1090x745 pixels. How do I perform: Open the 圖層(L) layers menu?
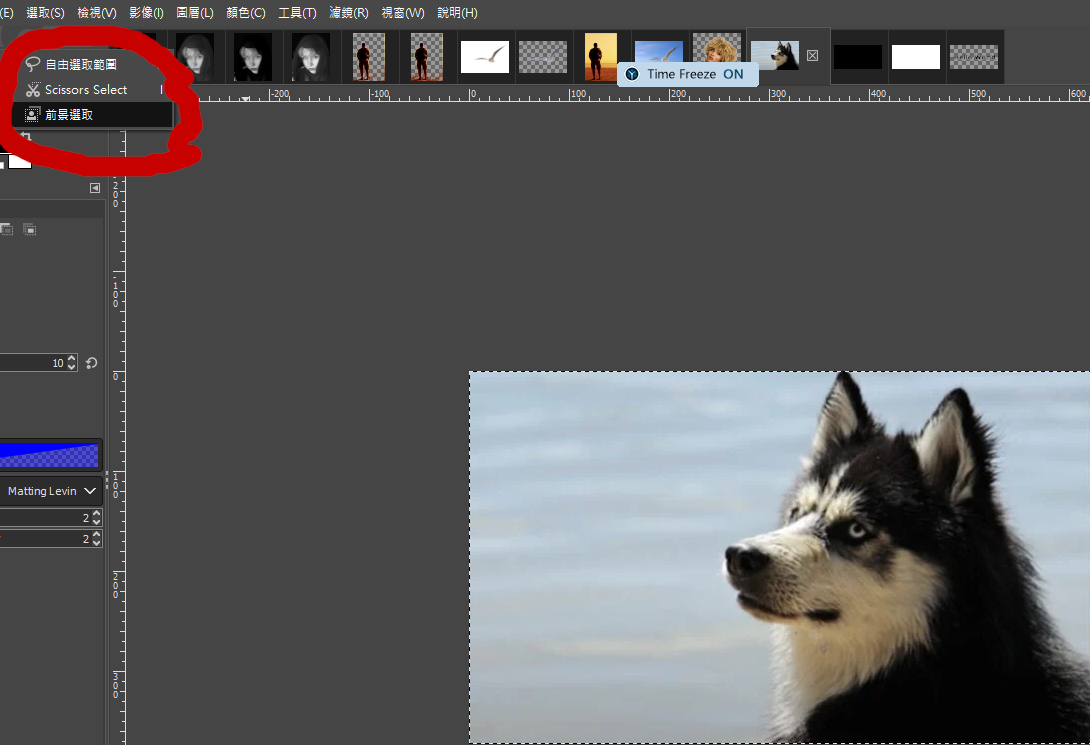click(195, 13)
